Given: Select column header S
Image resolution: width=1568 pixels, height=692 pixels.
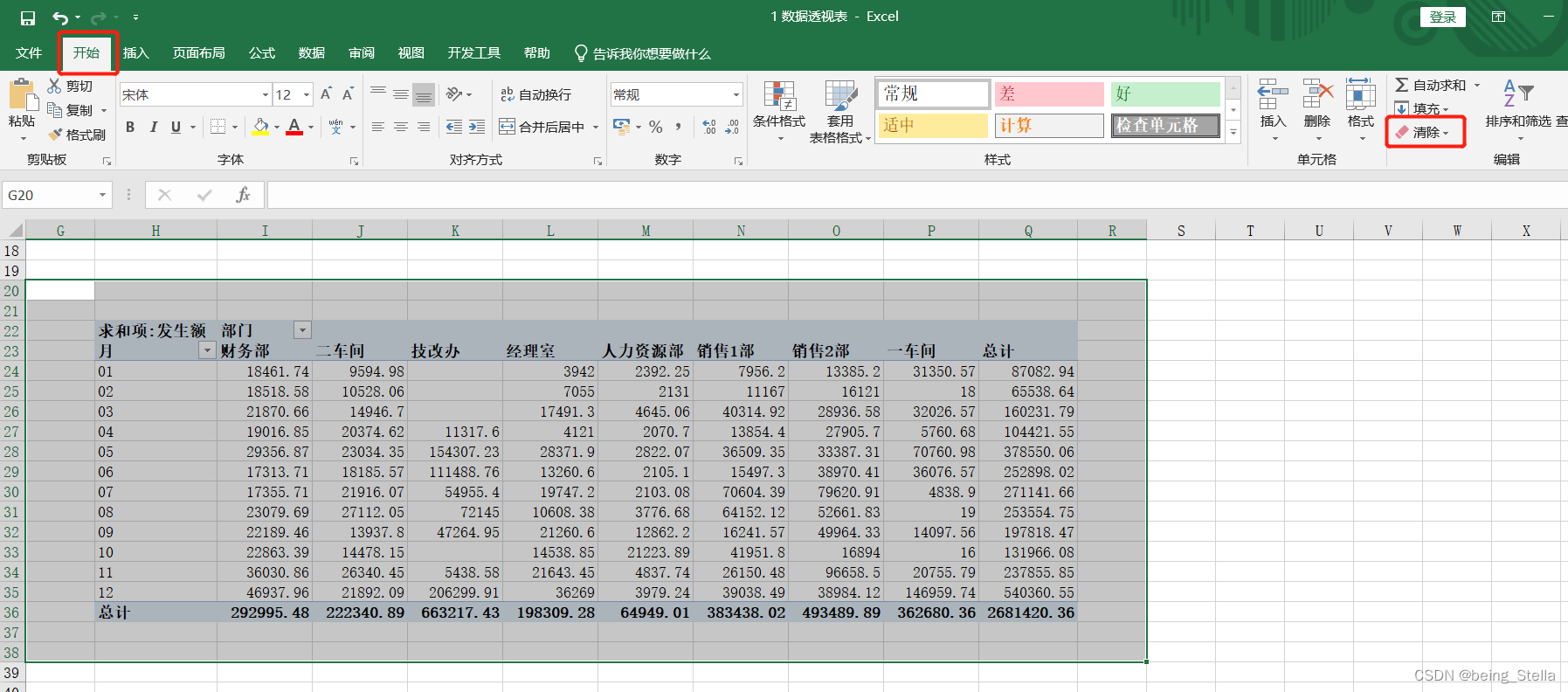Looking at the screenshot, I should click(1181, 231).
